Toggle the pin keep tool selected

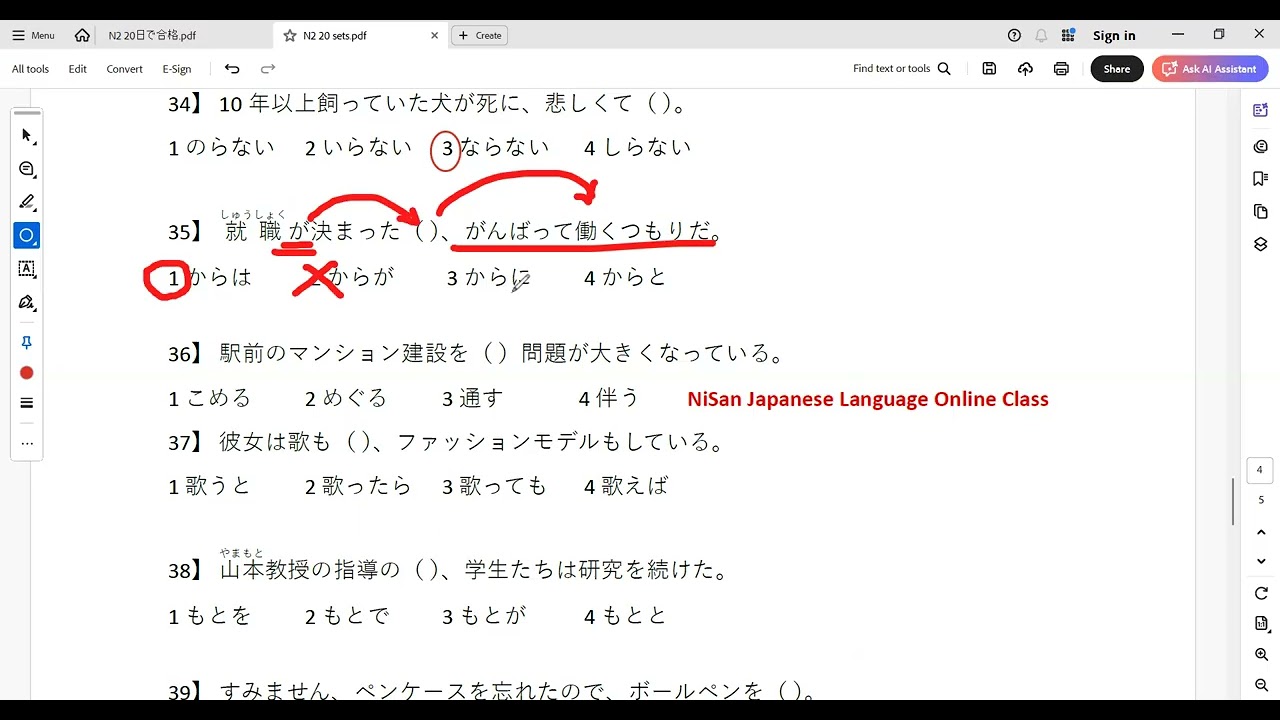[x=27, y=343]
